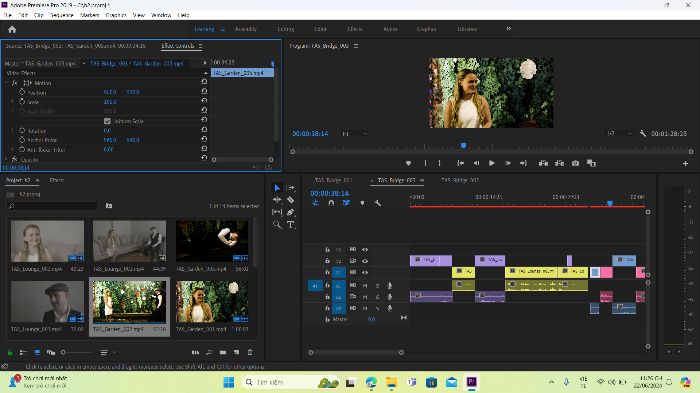700x393 pixels.
Task: Open the Program monitor settings wrench
Action: point(643,134)
